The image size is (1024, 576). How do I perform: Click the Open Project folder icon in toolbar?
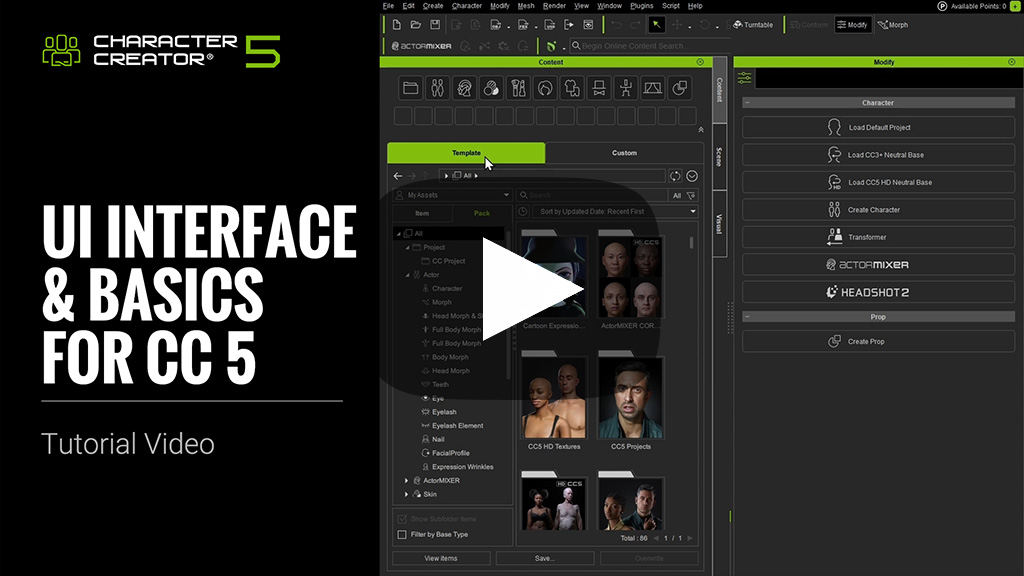tap(415, 25)
